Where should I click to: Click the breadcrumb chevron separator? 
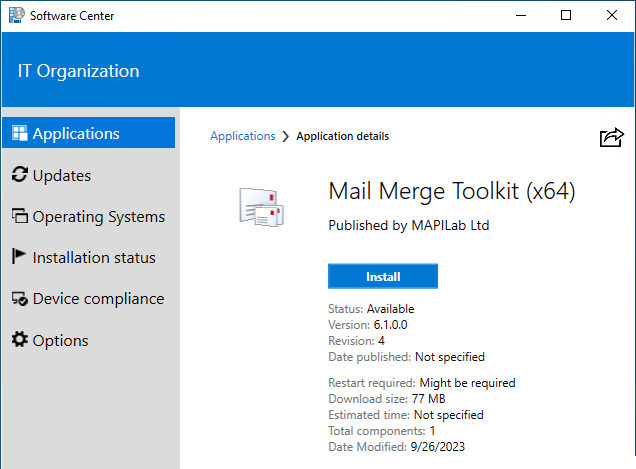click(286, 136)
